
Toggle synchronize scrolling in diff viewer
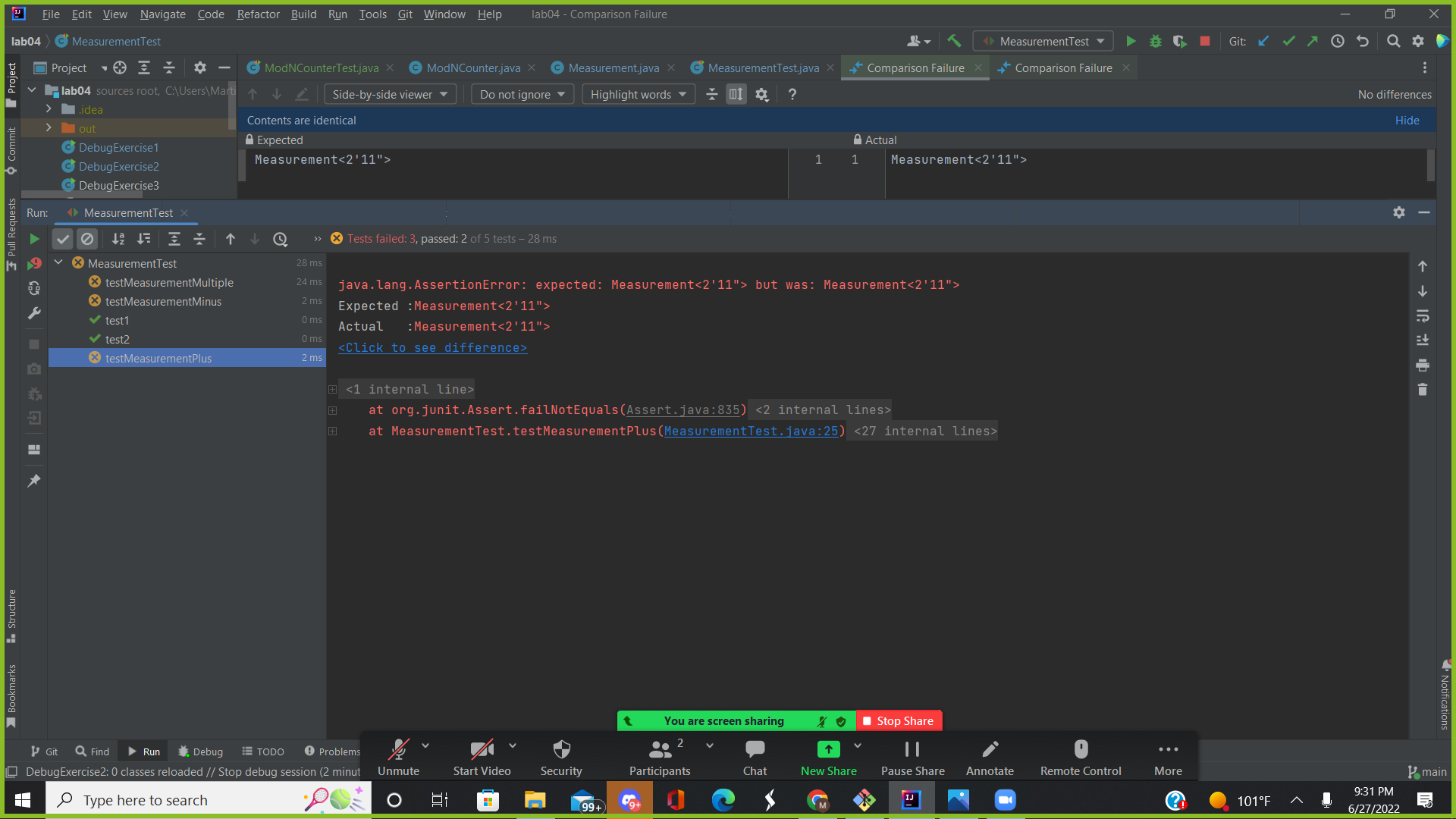point(736,94)
